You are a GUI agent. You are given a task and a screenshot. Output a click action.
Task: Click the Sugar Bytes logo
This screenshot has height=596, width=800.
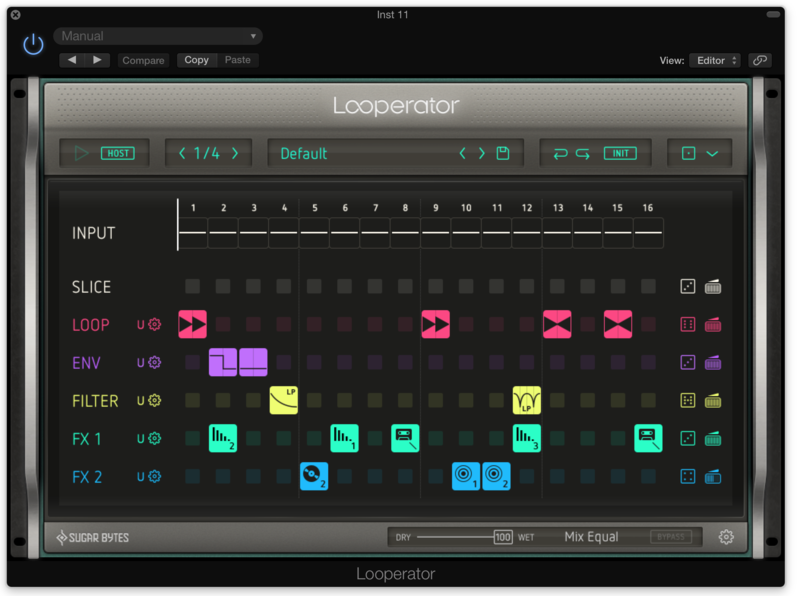click(x=92, y=537)
